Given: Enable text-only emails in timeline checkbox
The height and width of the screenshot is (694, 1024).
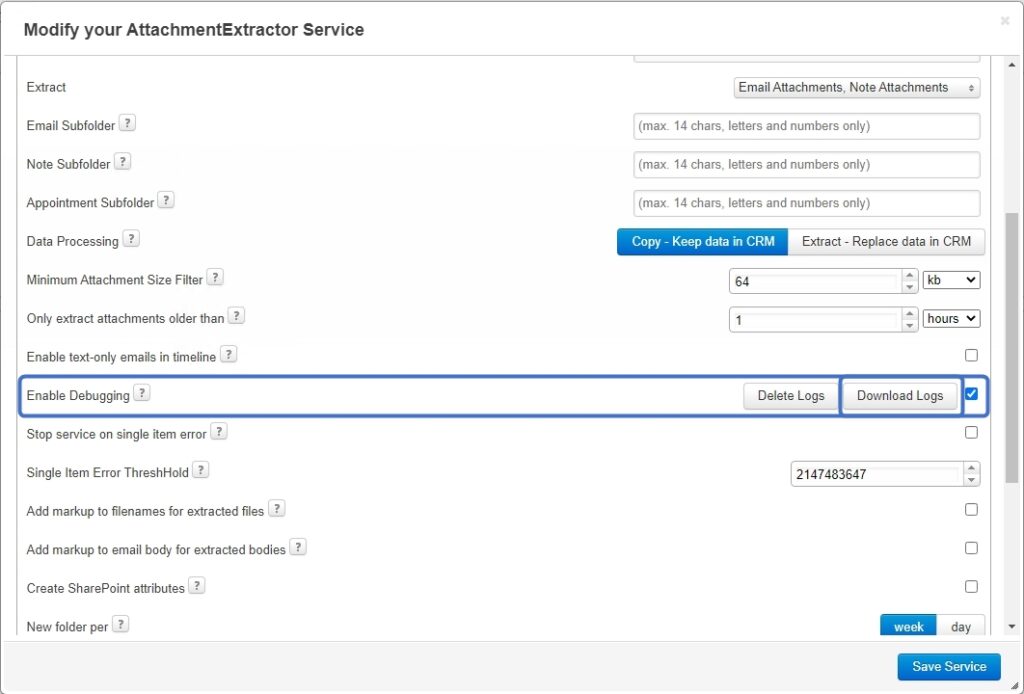Looking at the screenshot, I should pyautogui.click(x=971, y=355).
